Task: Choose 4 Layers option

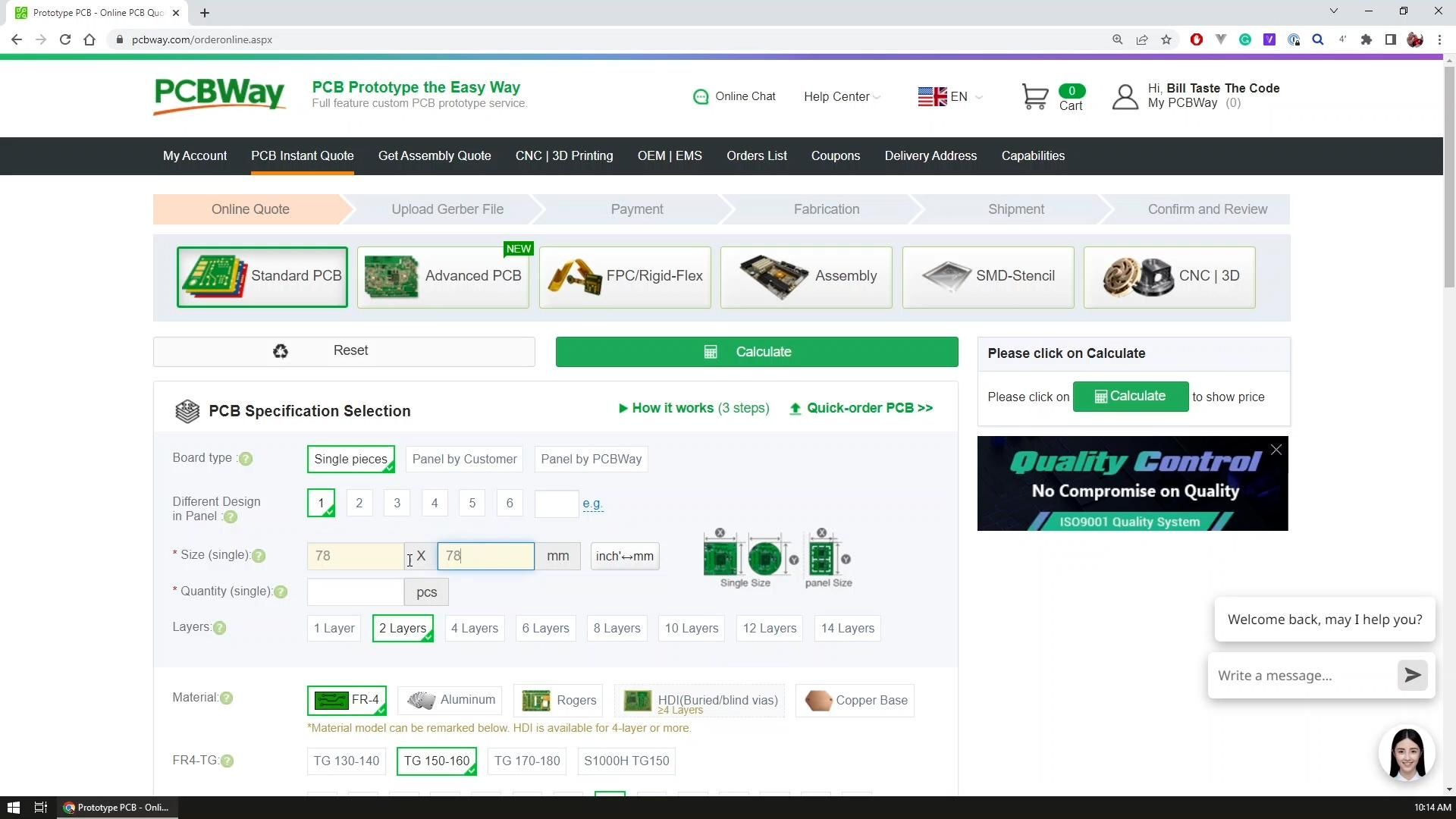Action: pos(475,629)
